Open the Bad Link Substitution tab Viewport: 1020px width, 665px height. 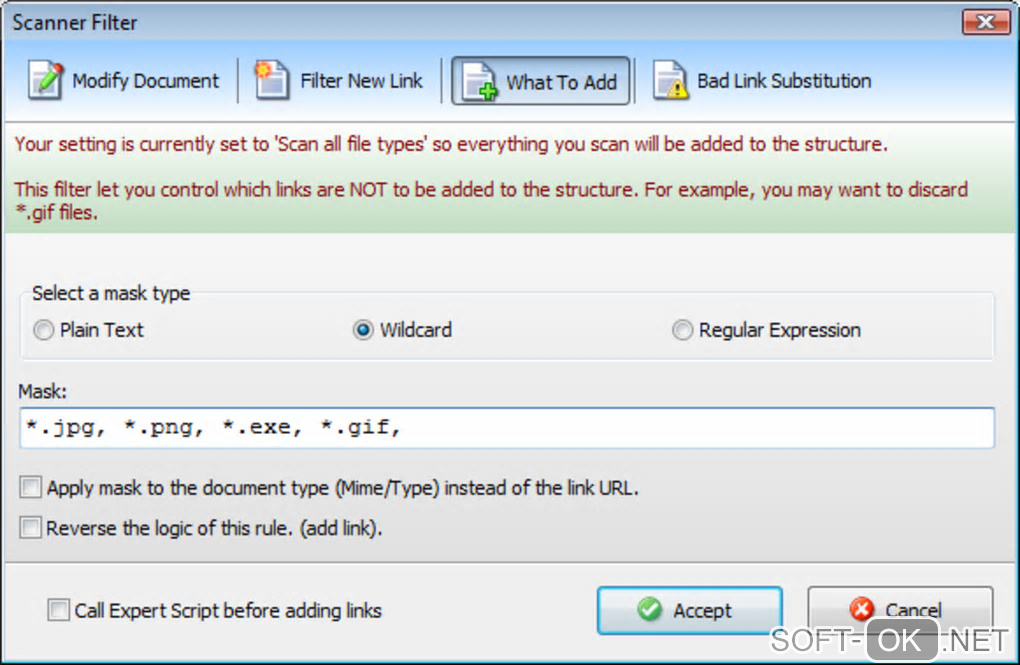(x=762, y=81)
